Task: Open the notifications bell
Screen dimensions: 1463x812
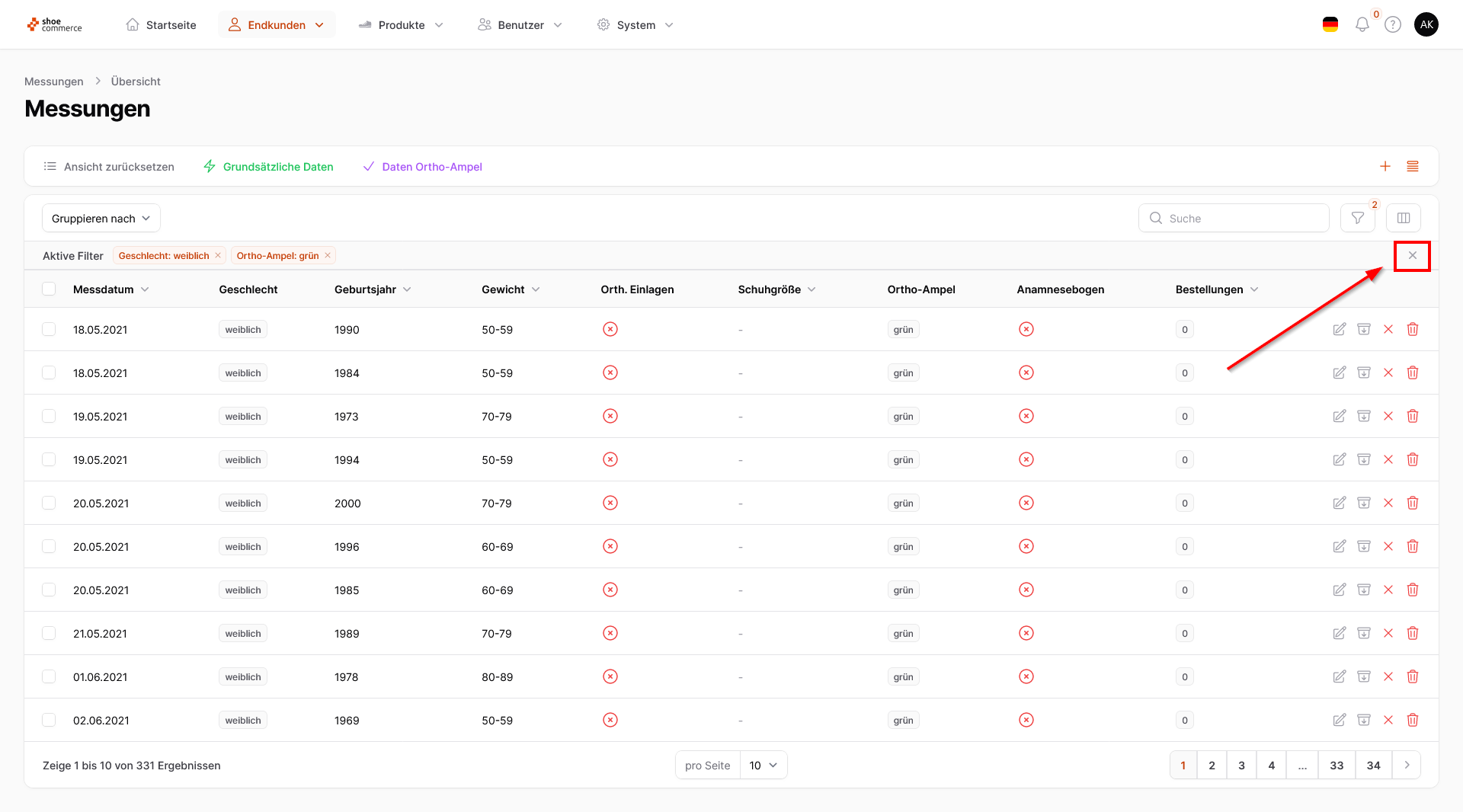Action: point(1362,25)
